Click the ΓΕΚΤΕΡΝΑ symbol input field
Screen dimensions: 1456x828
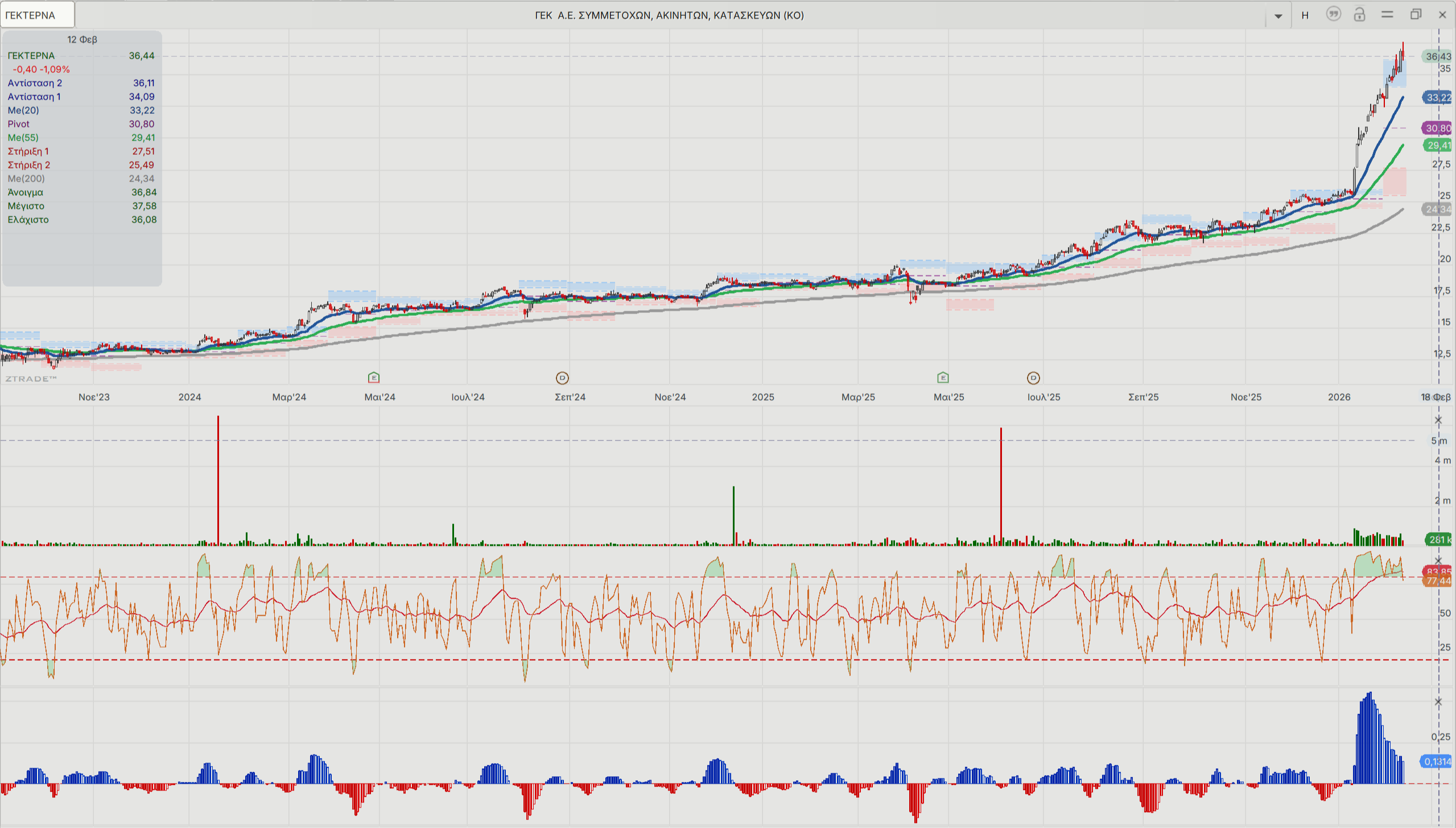pos(38,15)
